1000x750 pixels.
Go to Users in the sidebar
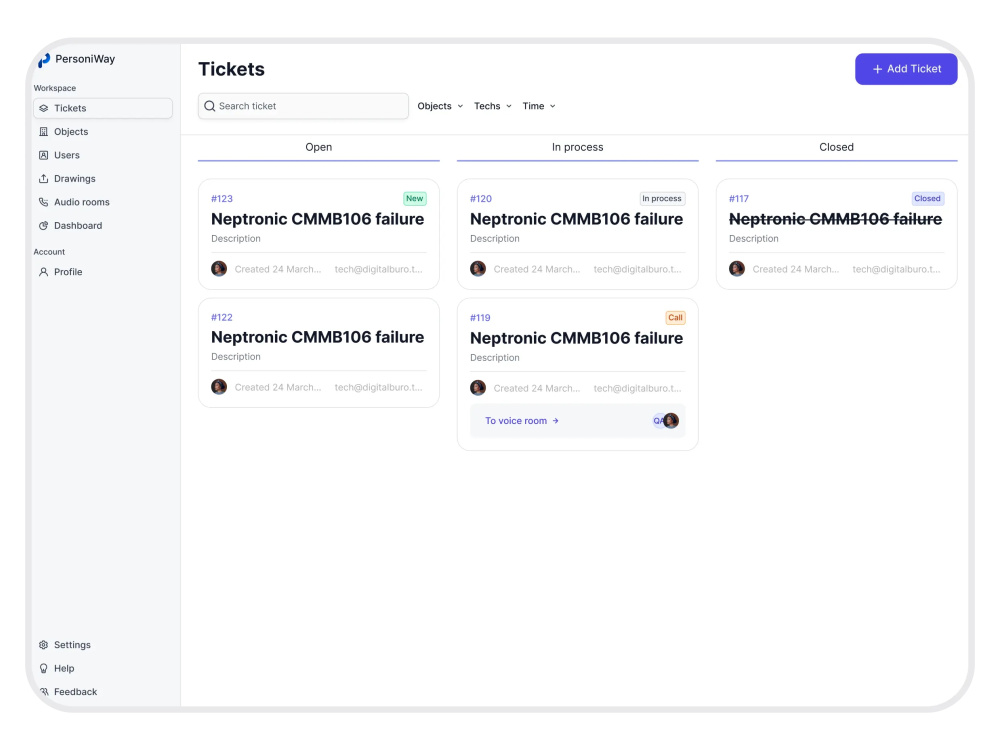point(66,156)
